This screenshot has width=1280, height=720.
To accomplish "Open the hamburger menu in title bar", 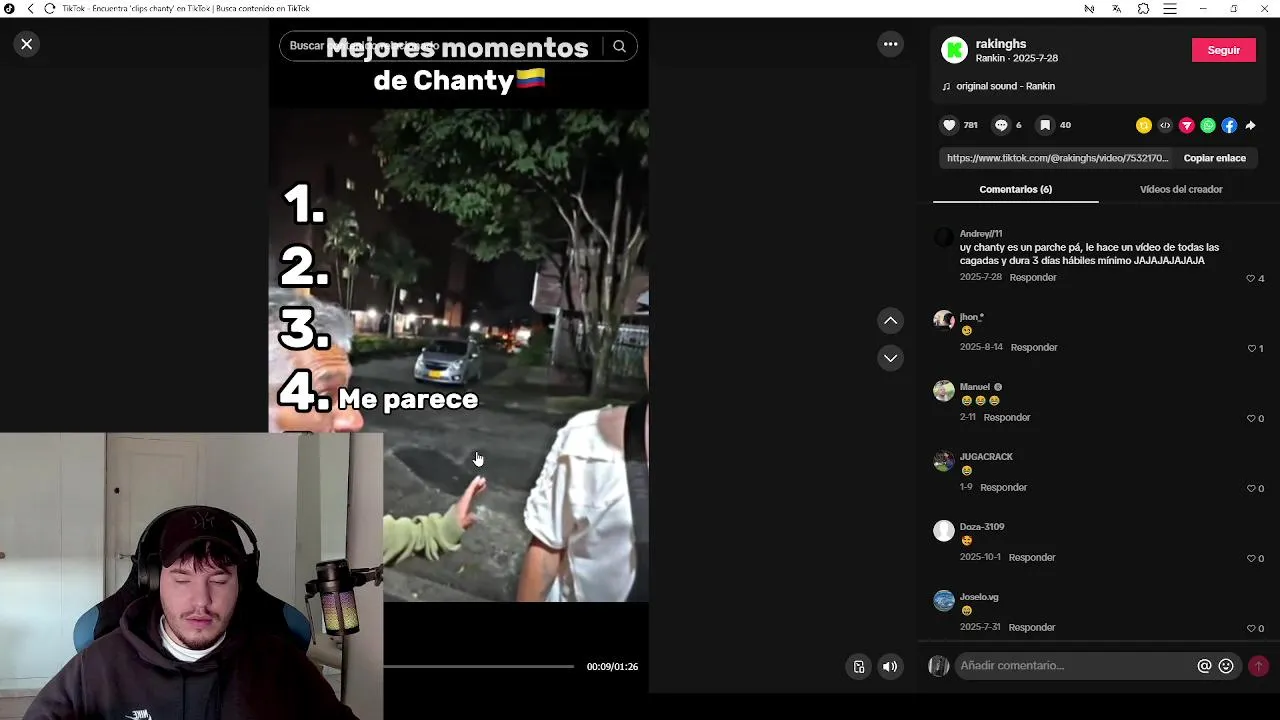I will (x=1170, y=8).
